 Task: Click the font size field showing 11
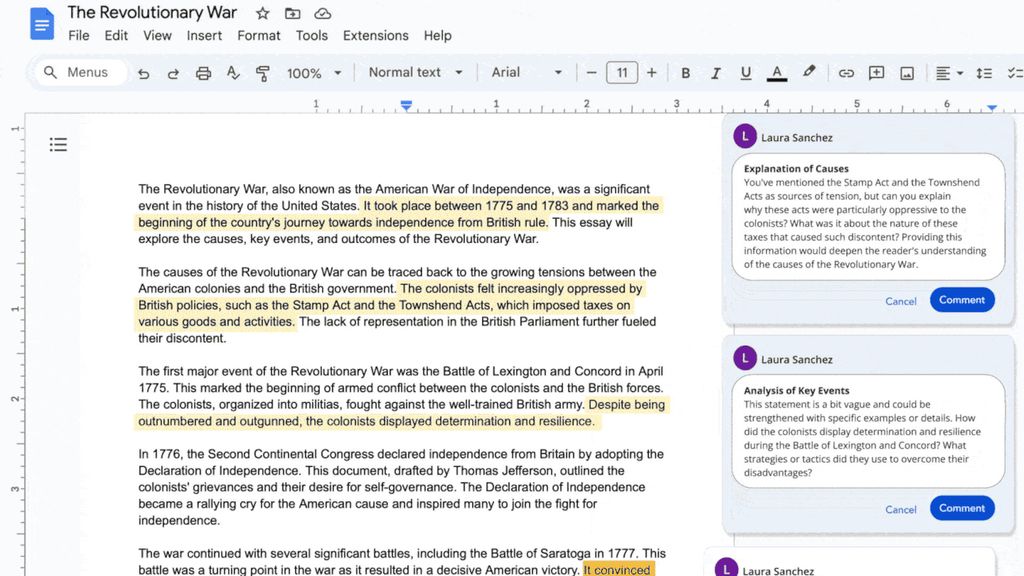tap(622, 72)
